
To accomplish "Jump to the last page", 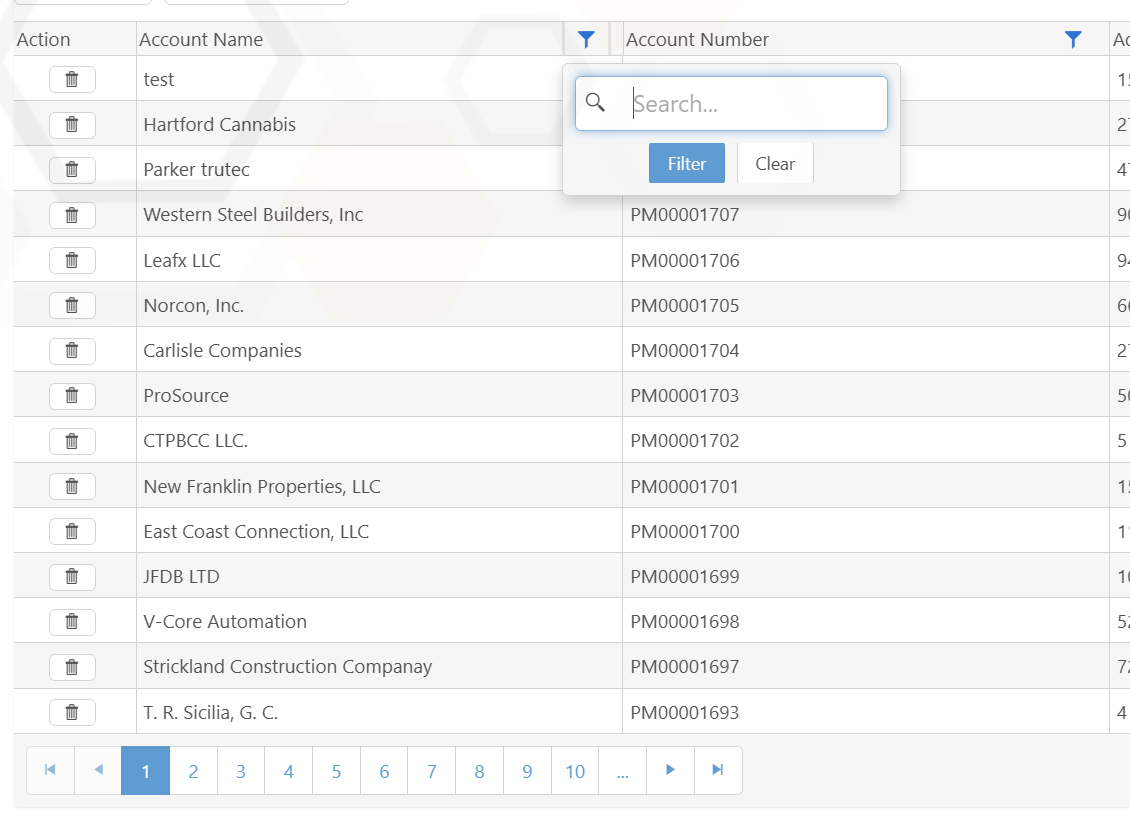I will point(718,771).
